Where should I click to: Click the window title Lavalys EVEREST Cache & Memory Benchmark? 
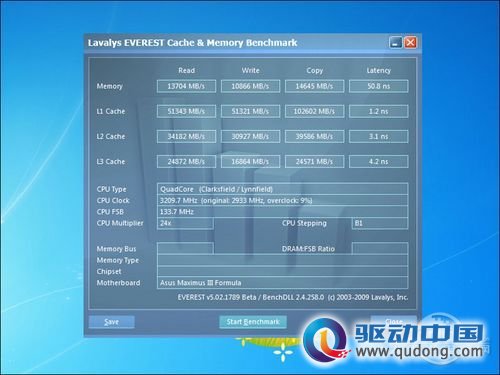(193, 43)
